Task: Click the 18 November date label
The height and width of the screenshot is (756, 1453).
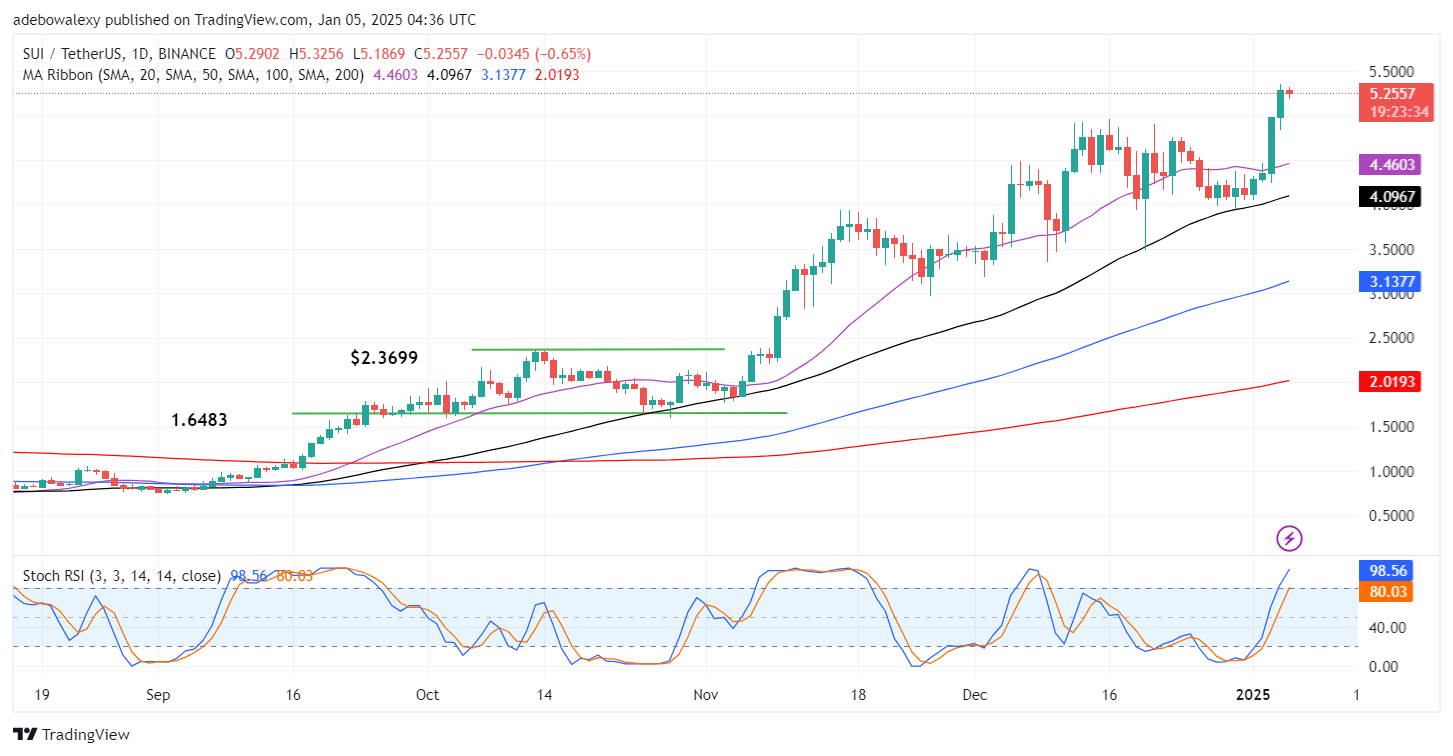Action: click(857, 694)
